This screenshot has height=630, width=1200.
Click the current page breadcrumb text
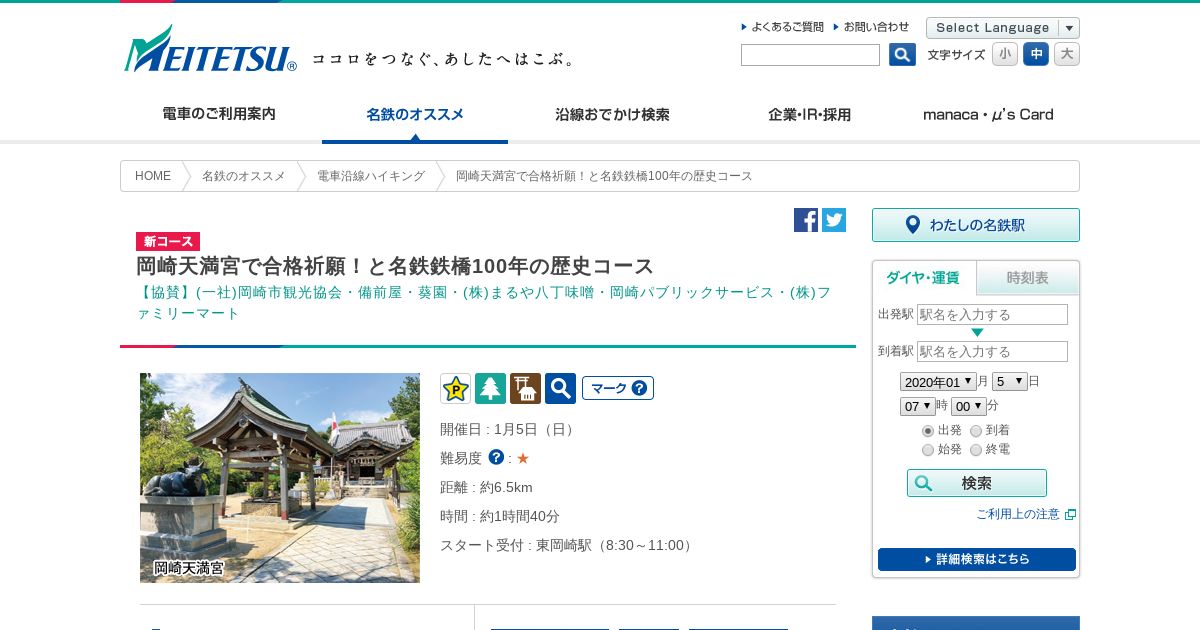click(604, 176)
